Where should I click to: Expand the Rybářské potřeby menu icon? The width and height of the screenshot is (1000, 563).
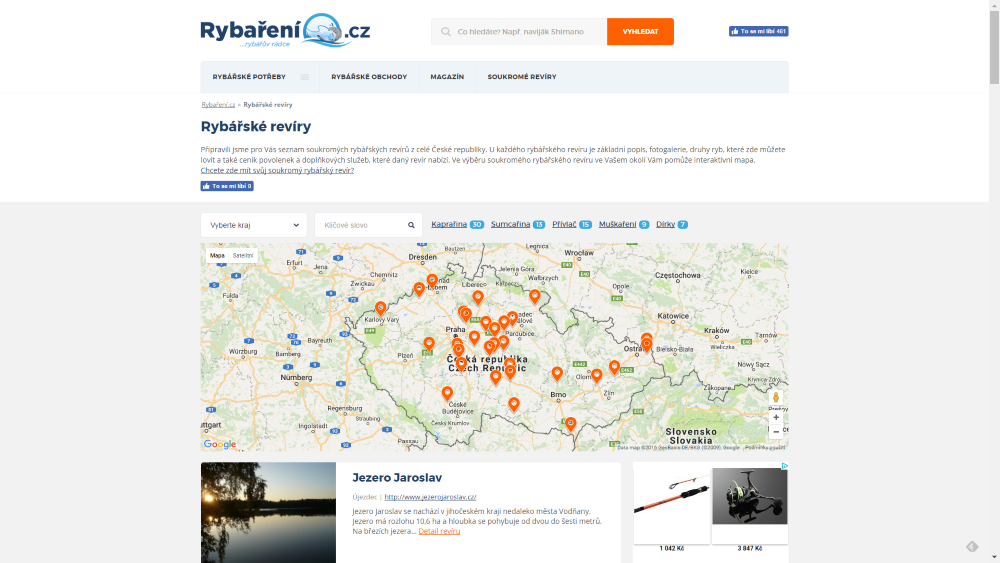coord(304,77)
